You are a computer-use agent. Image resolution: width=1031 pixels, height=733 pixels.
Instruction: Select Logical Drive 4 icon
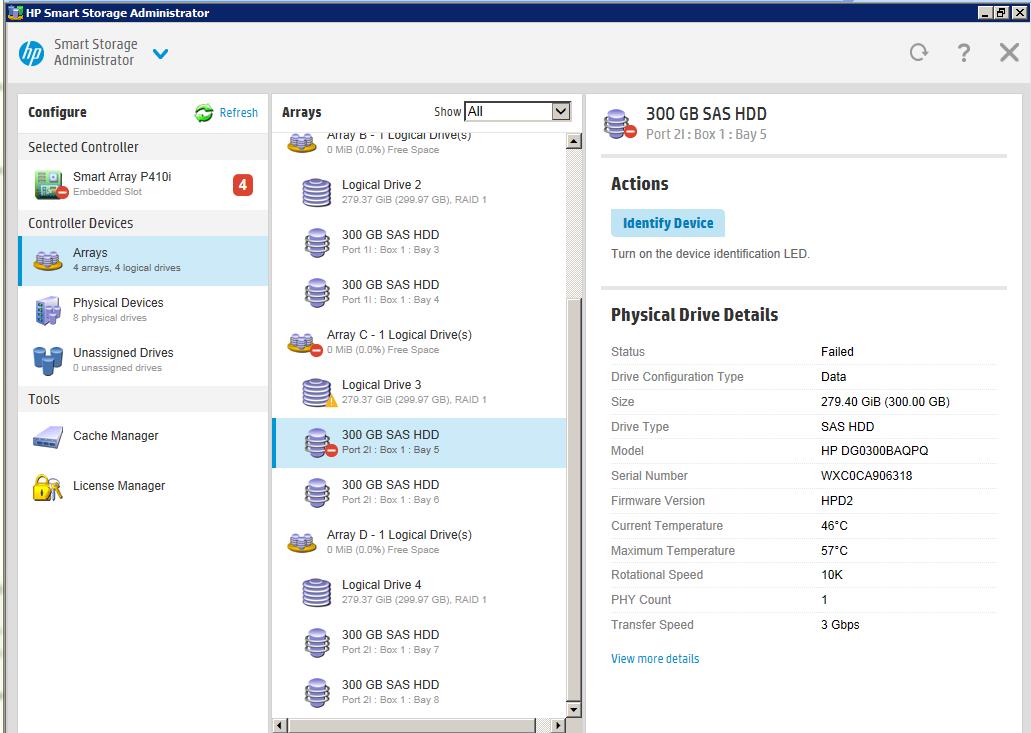click(x=316, y=592)
